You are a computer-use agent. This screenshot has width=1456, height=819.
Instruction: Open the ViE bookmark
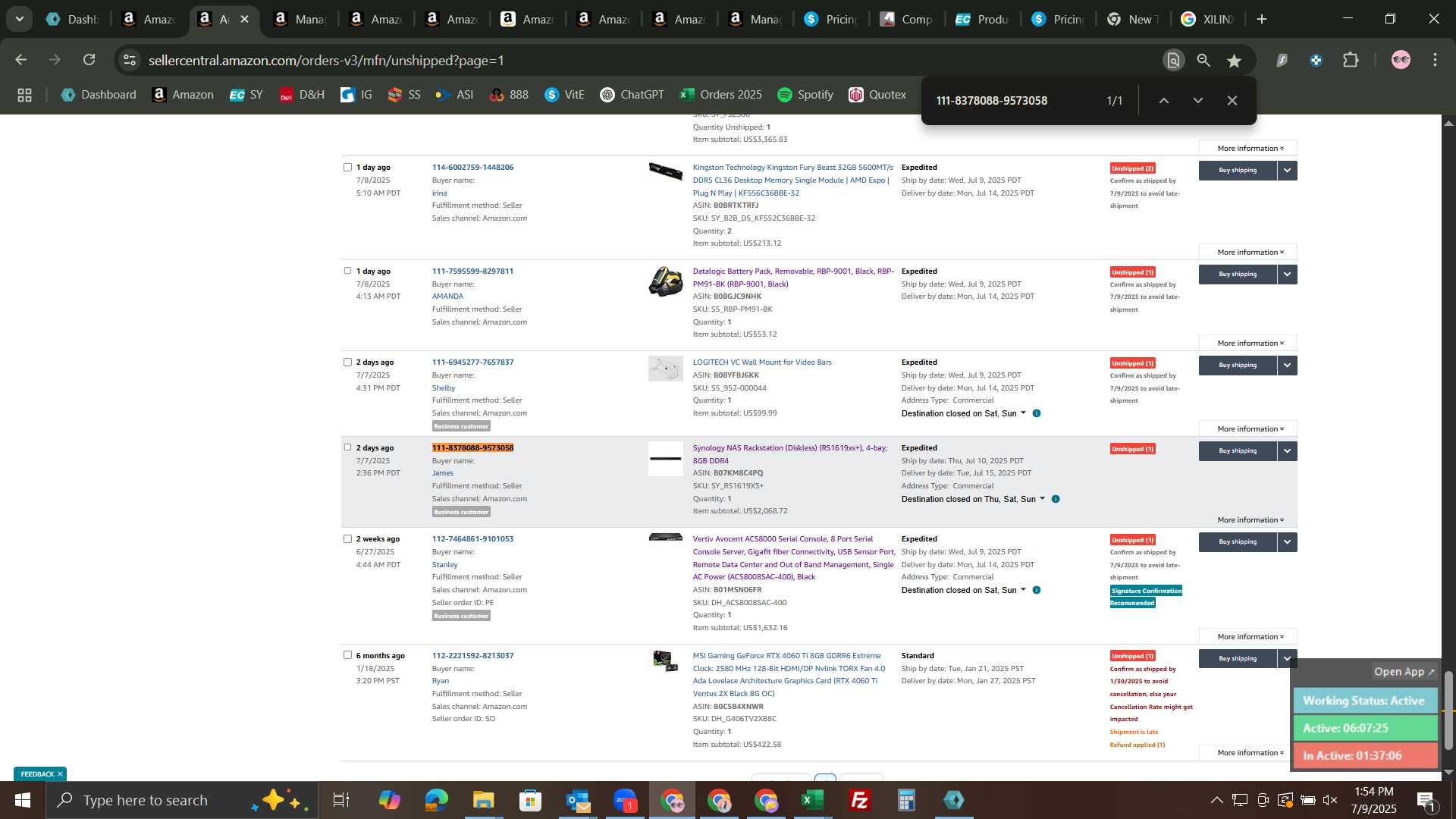[x=564, y=95]
